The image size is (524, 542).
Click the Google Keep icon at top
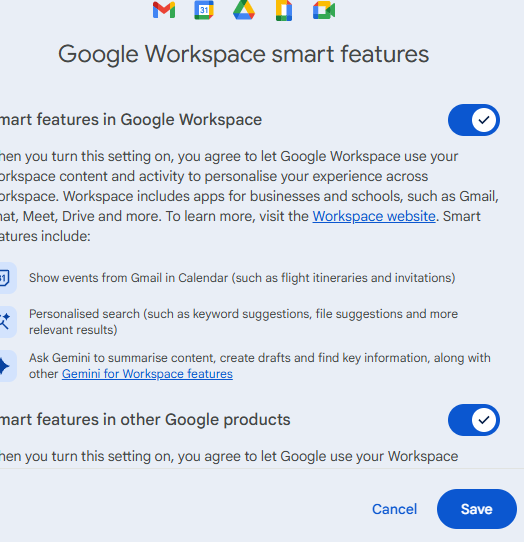[284, 10]
